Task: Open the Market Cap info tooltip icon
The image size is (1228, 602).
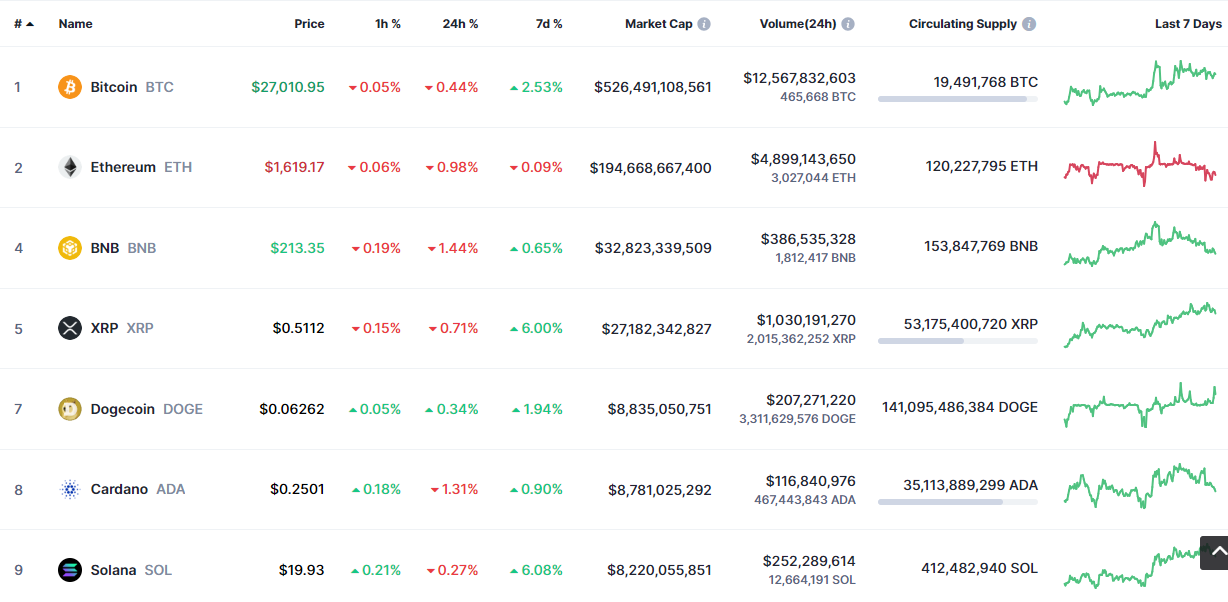Action: tap(704, 24)
